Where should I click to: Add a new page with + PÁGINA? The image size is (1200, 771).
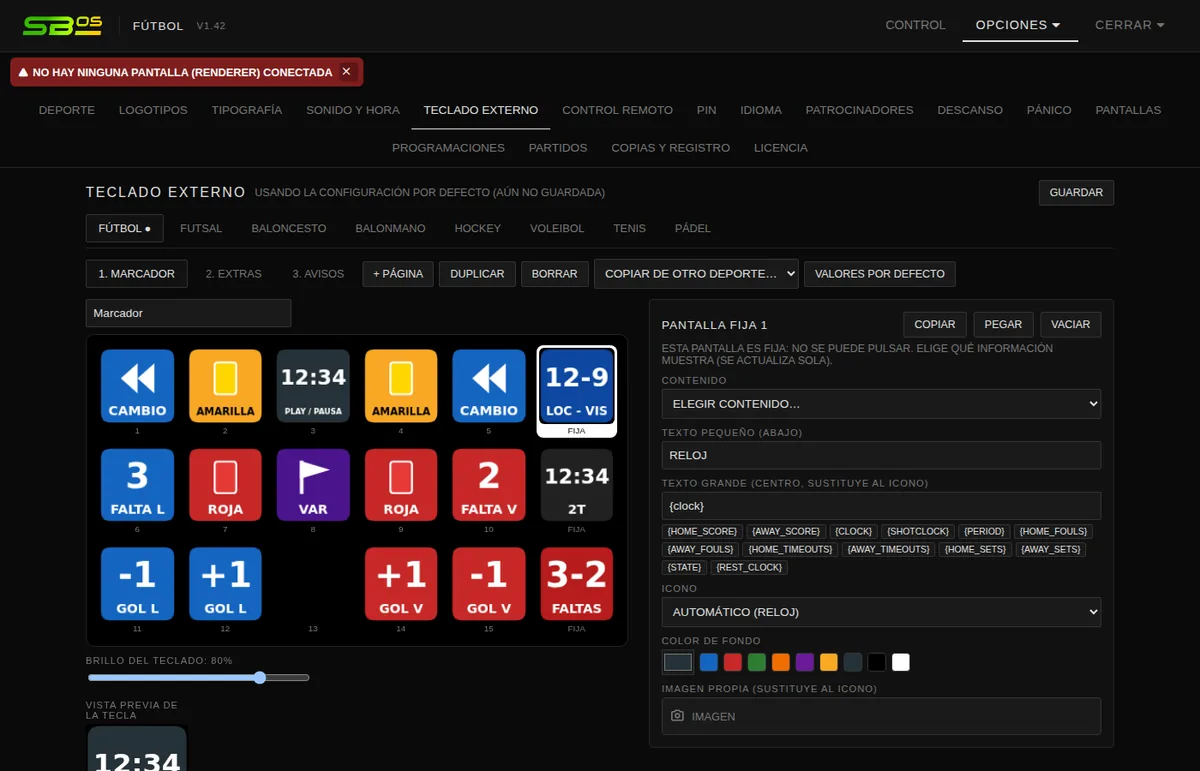coord(398,274)
